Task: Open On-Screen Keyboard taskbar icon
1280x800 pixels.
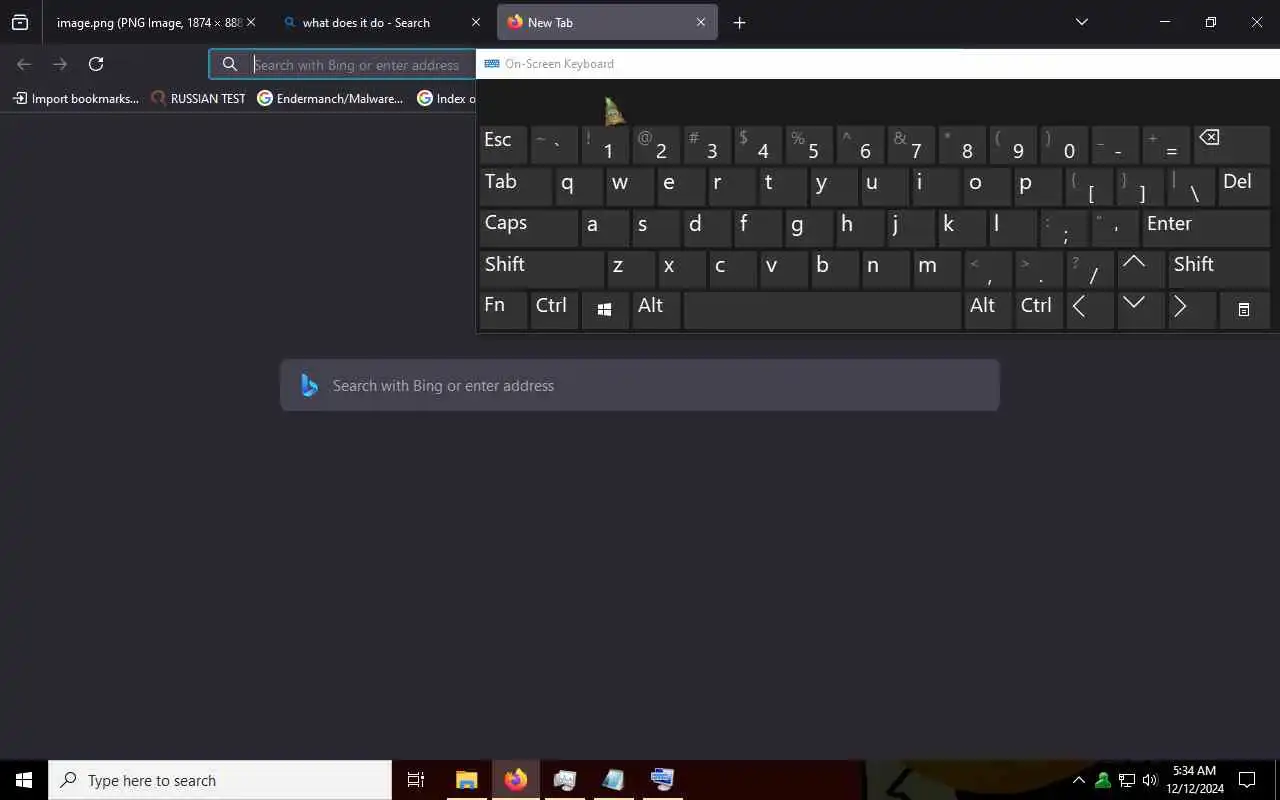Action: tap(662, 780)
